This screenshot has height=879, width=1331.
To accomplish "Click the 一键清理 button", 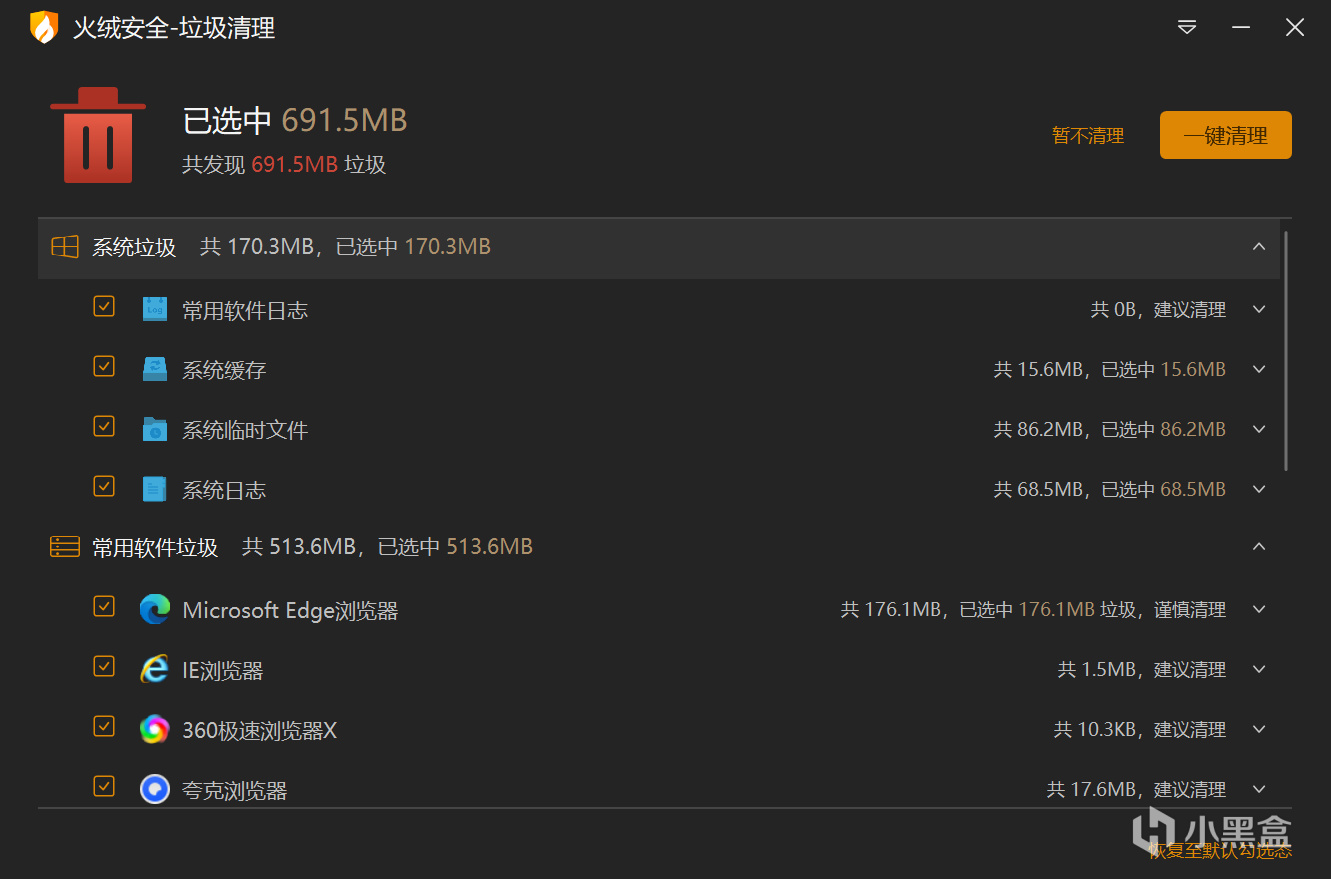I will click(x=1225, y=135).
